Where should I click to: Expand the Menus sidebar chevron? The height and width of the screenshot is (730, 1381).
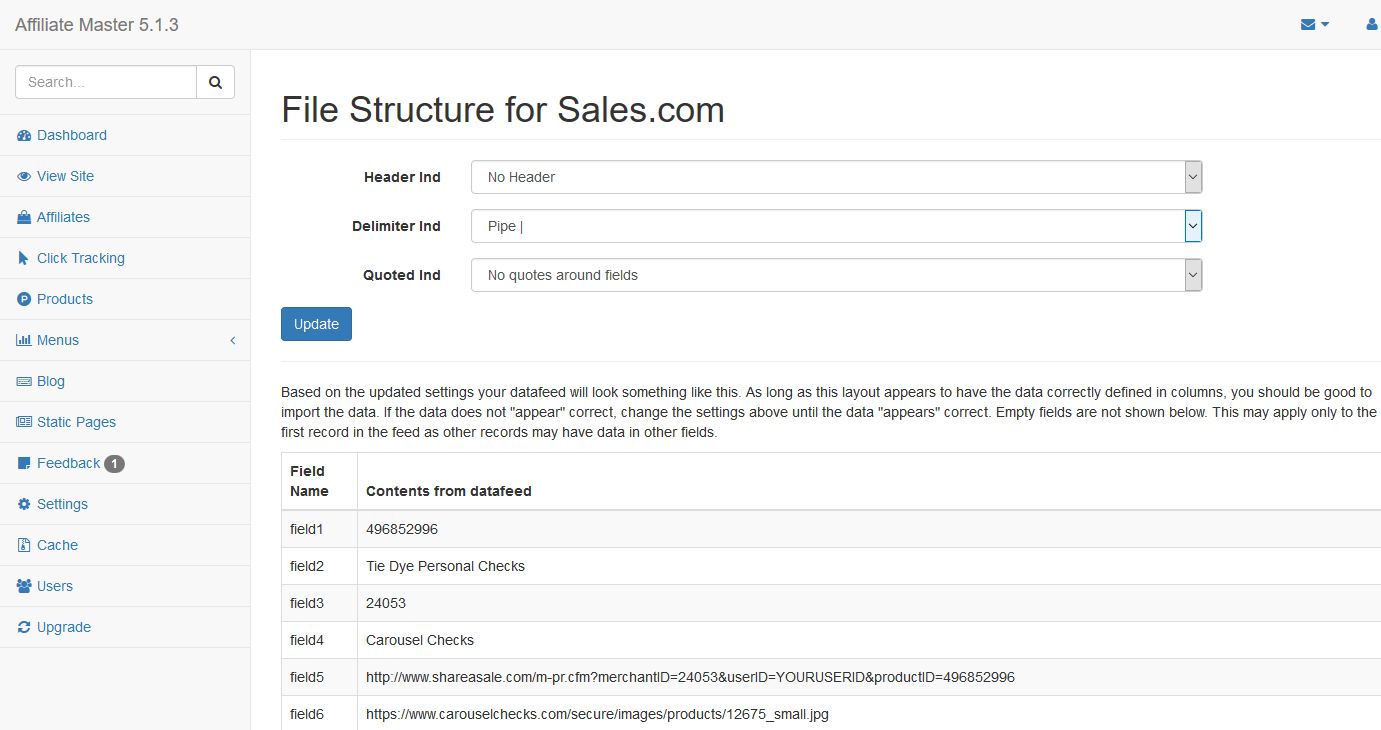[x=233, y=340]
